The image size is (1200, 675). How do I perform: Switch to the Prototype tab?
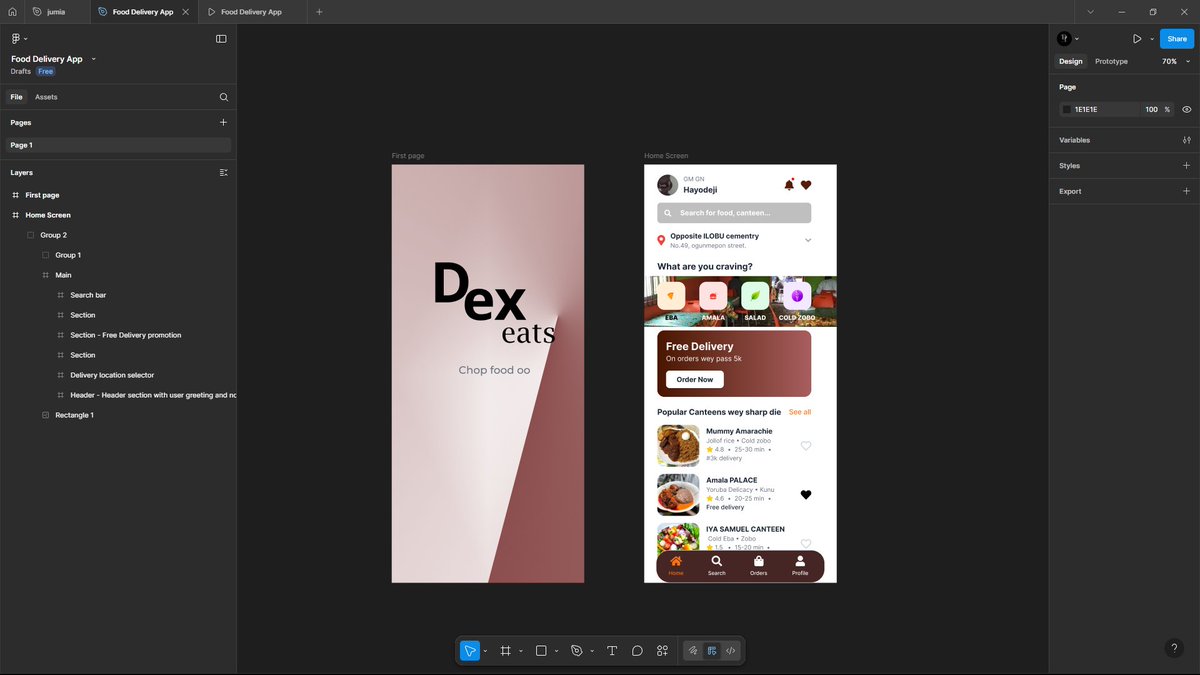pos(1111,61)
